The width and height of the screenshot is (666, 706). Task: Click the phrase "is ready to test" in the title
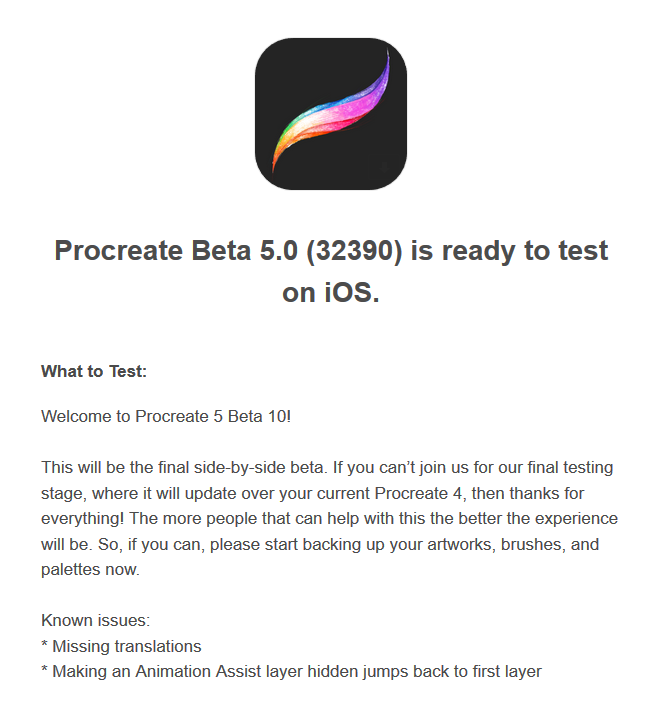point(509,250)
